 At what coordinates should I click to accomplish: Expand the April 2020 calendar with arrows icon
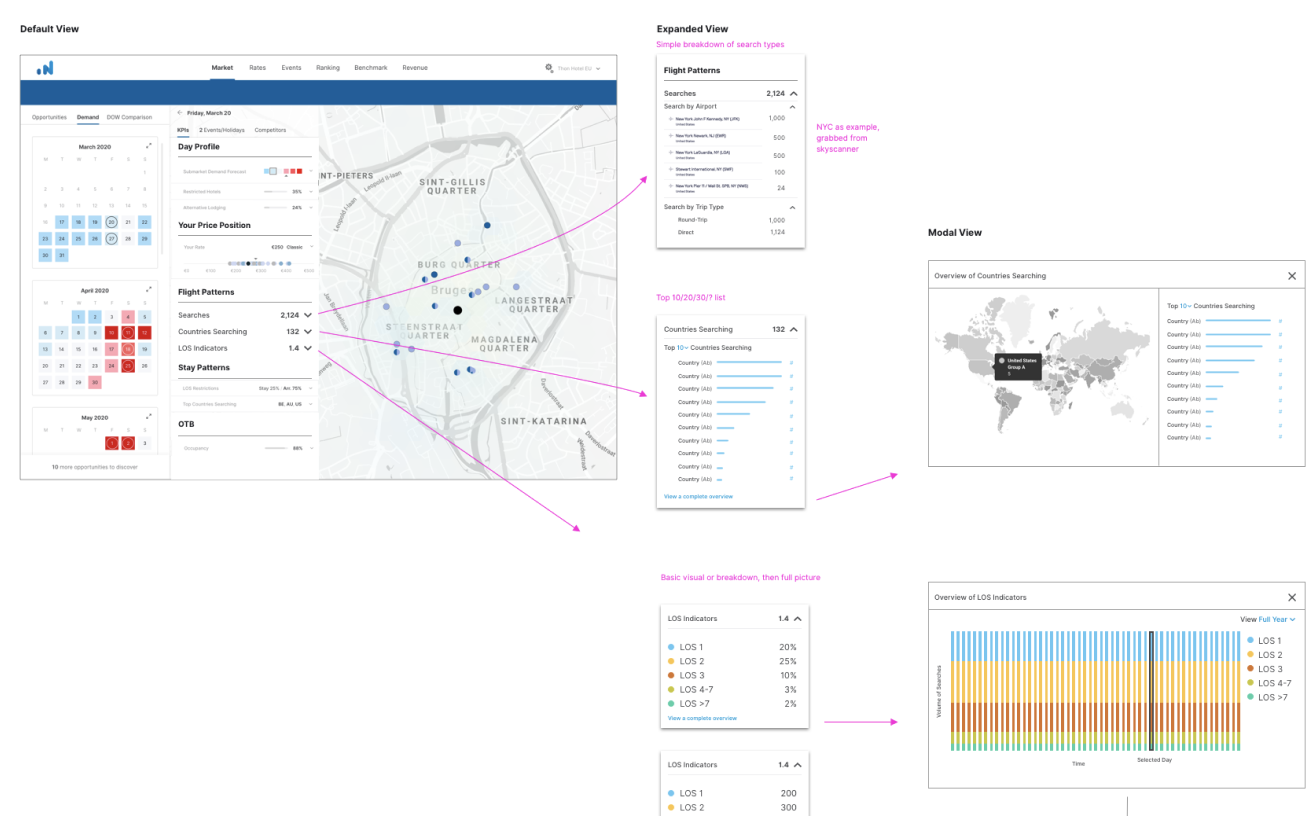point(149,290)
